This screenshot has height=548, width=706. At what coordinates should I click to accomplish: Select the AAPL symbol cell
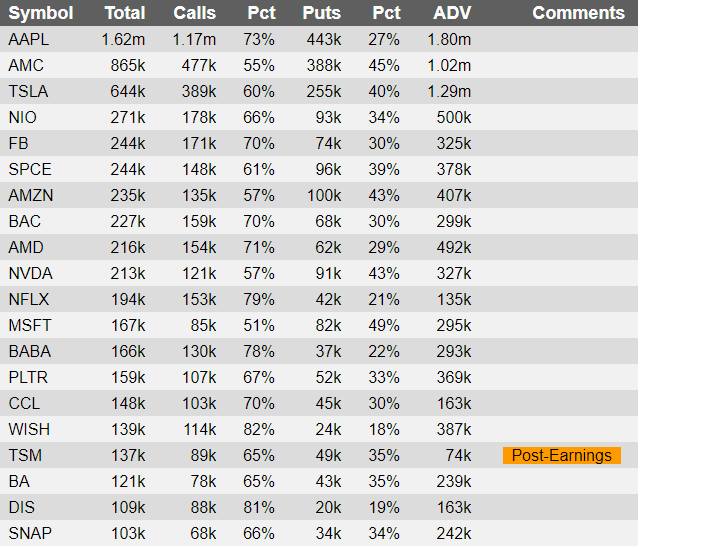tap(28, 40)
